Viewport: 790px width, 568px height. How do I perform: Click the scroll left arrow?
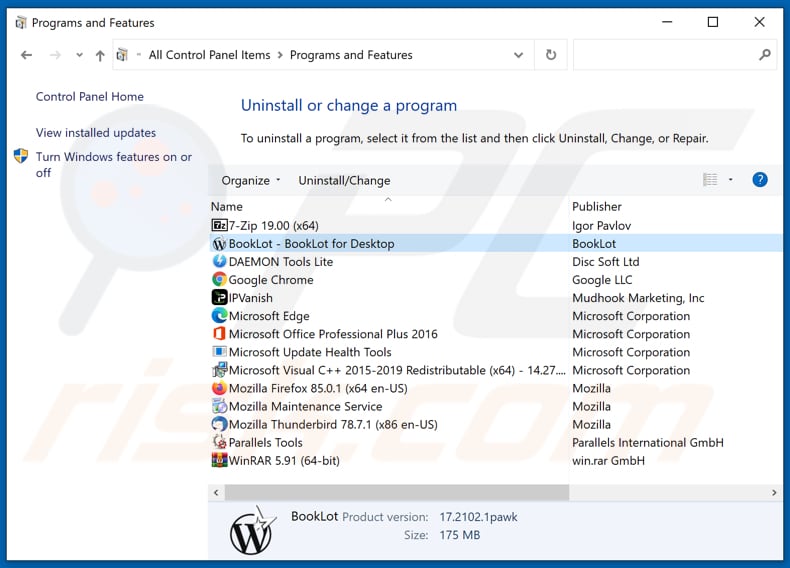[x=216, y=492]
